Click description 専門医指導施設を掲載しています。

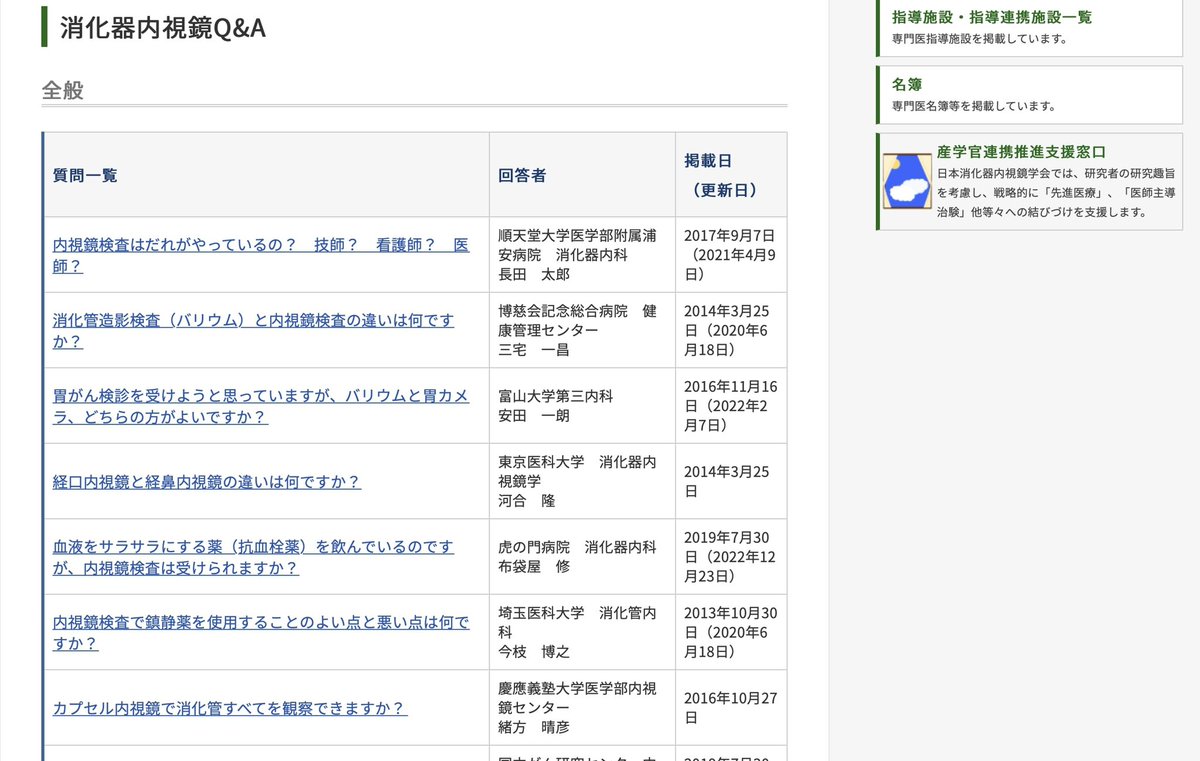[979, 39]
